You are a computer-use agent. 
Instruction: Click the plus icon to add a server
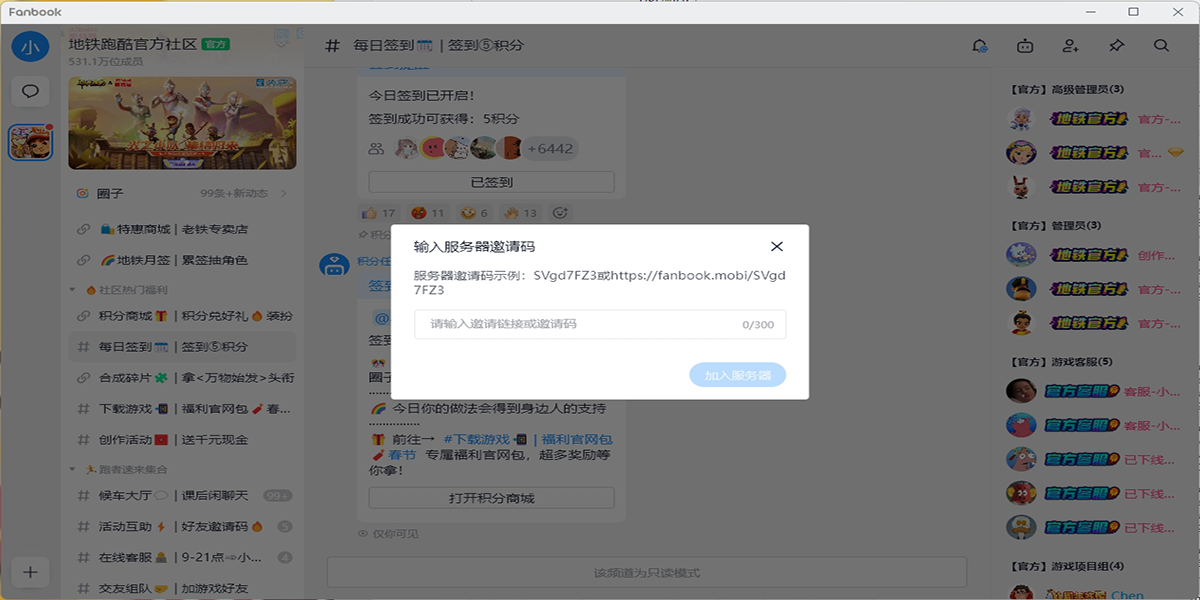coord(30,572)
